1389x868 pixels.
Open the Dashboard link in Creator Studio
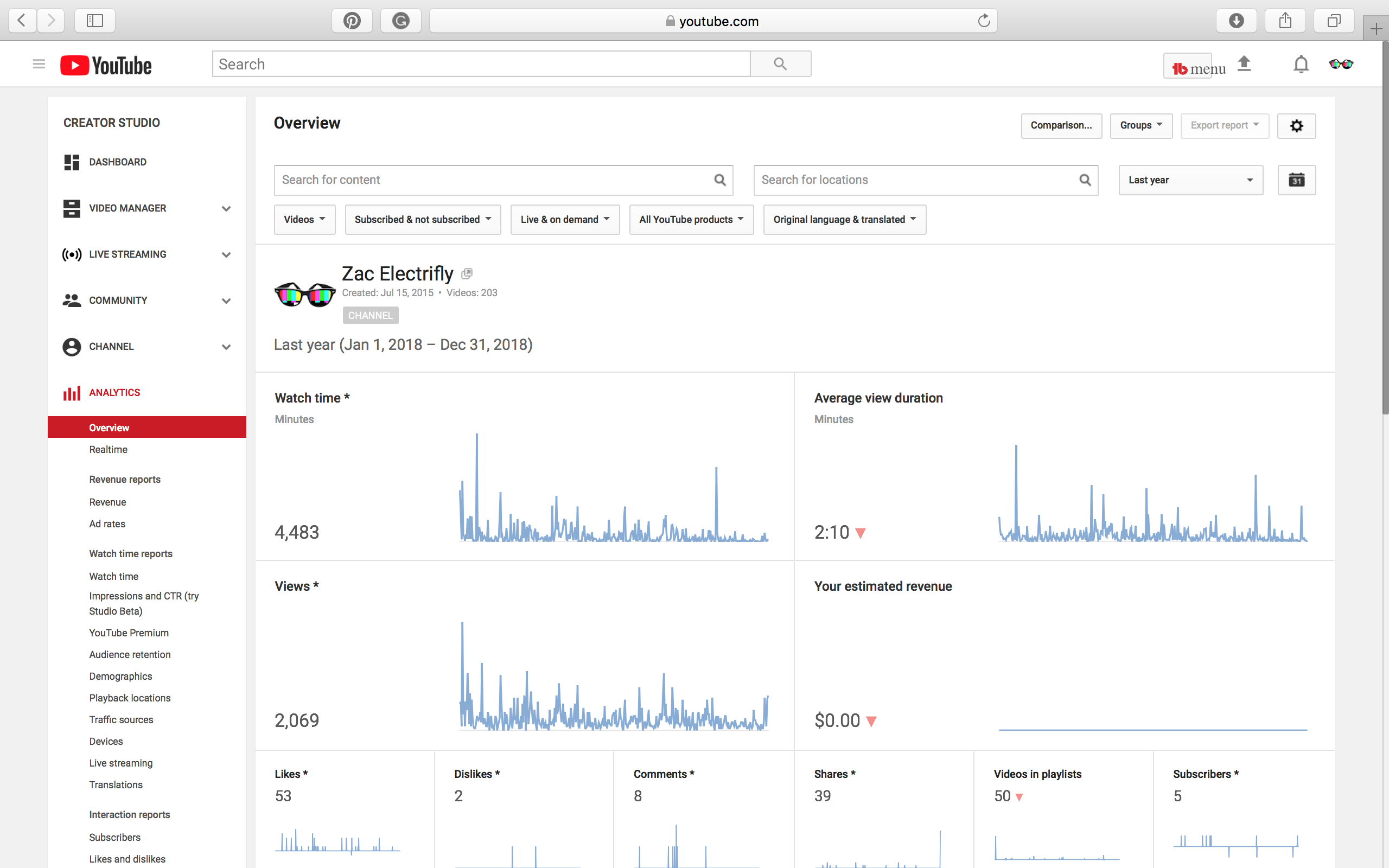click(118, 162)
